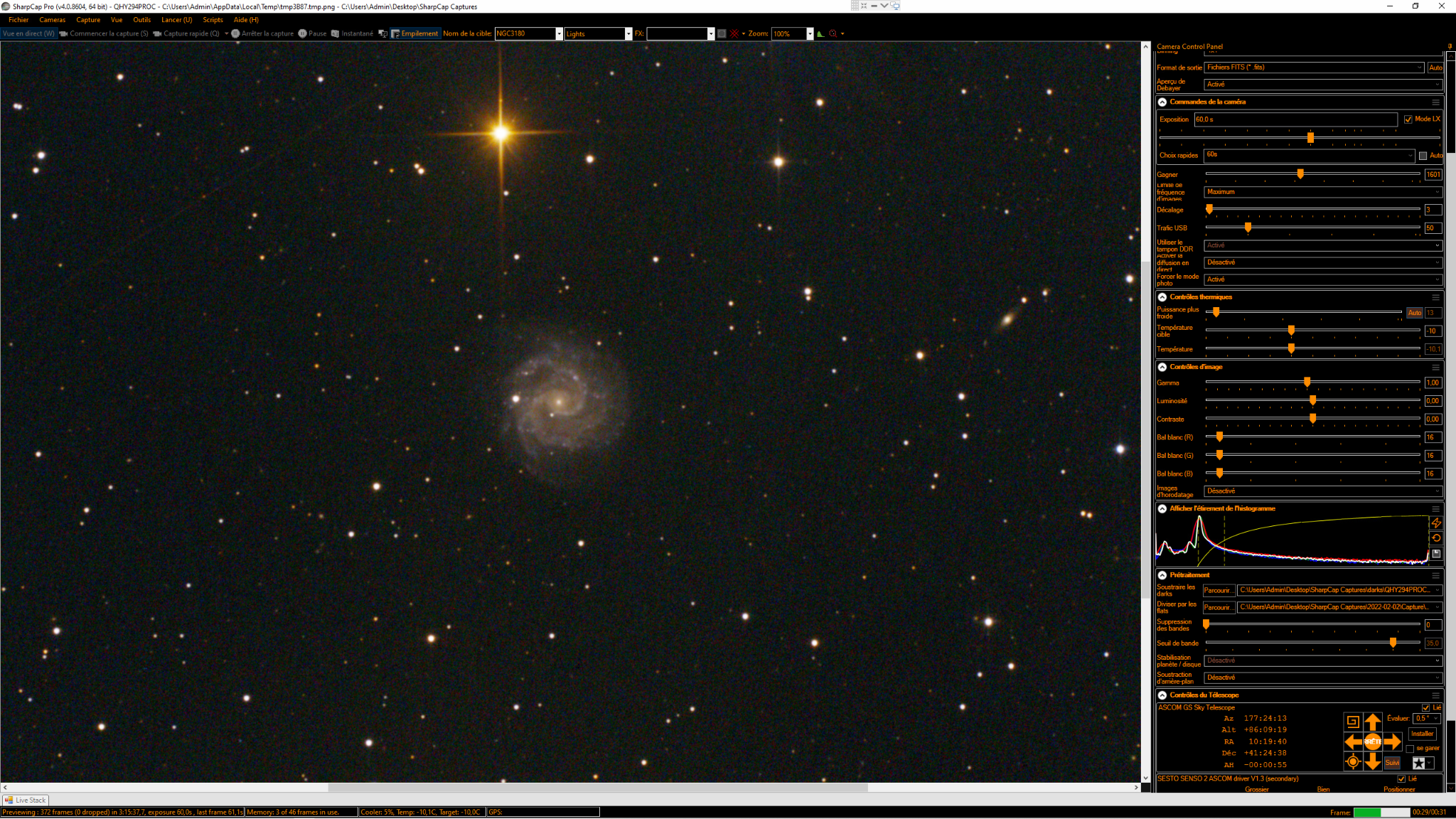Toggle the Lié checkbox for SESTO SENSO 2
The height and width of the screenshot is (819, 1456).
pyautogui.click(x=1401, y=779)
